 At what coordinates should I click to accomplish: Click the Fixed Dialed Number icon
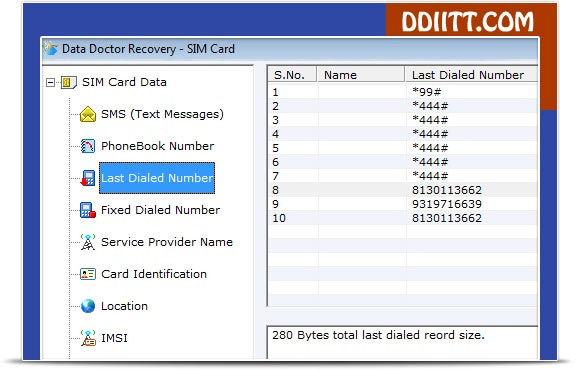tap(88, 210)
